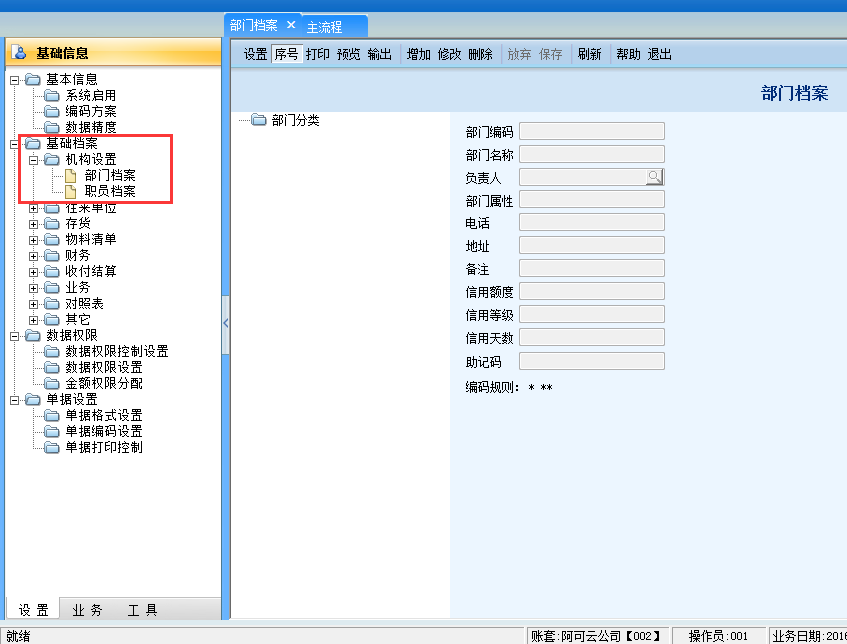This screenshot has height=644, width=847.
Task: Collapse the 基本信息 tree node
Action: pos(14,80)
